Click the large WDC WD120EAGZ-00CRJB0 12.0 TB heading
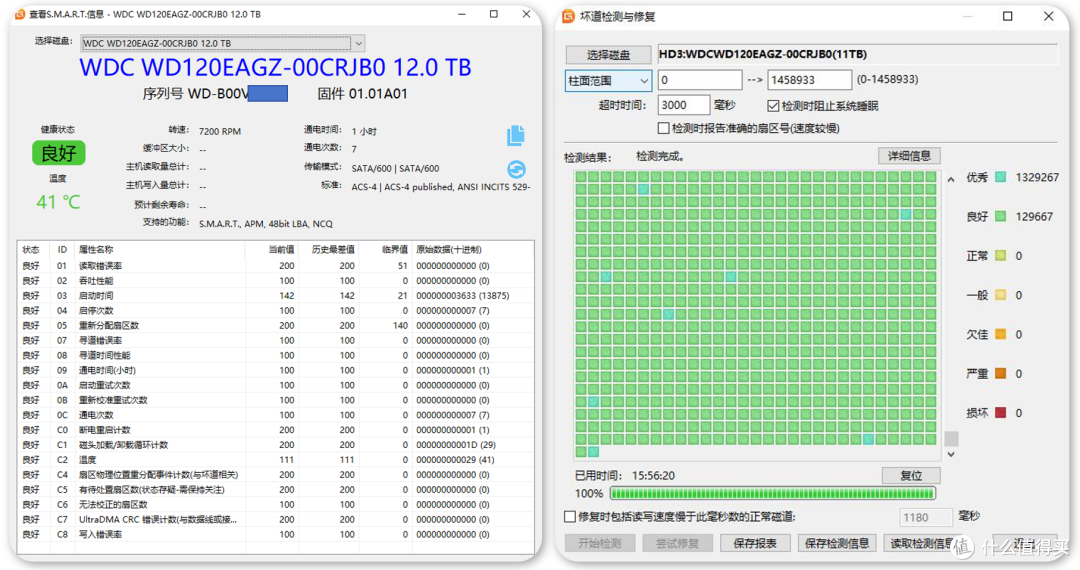This screenshot has height=570, width=1080. pos(275,67)
